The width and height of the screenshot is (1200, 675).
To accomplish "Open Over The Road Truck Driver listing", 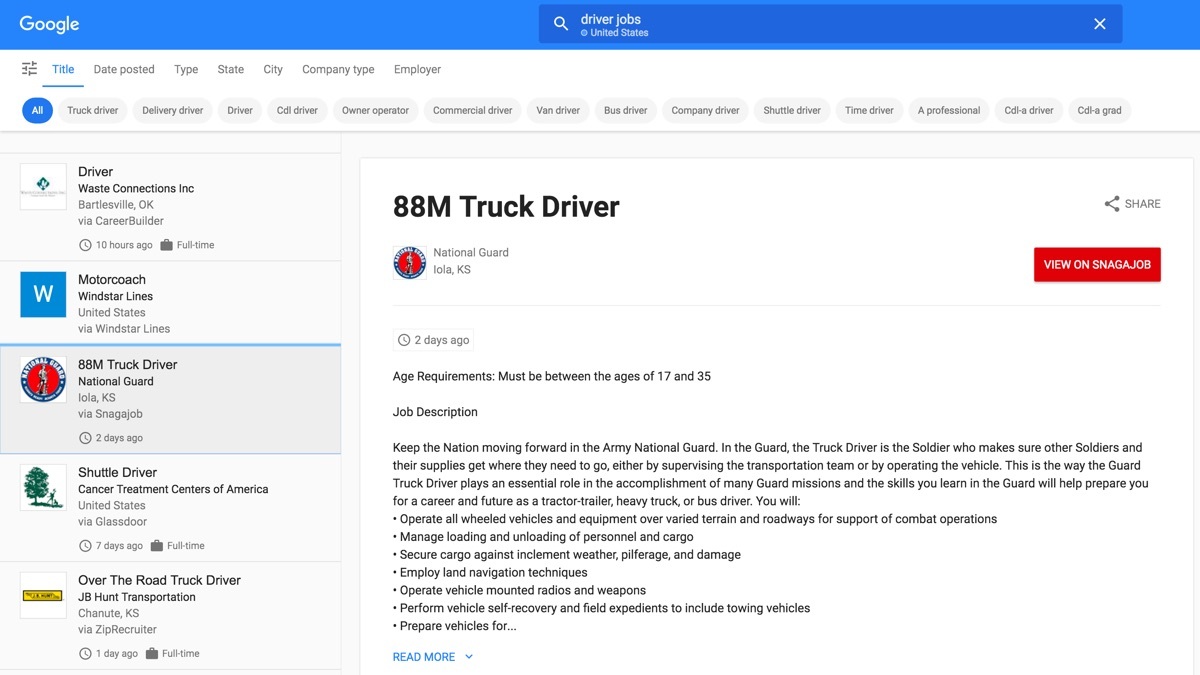I will [x=170, y=616].
